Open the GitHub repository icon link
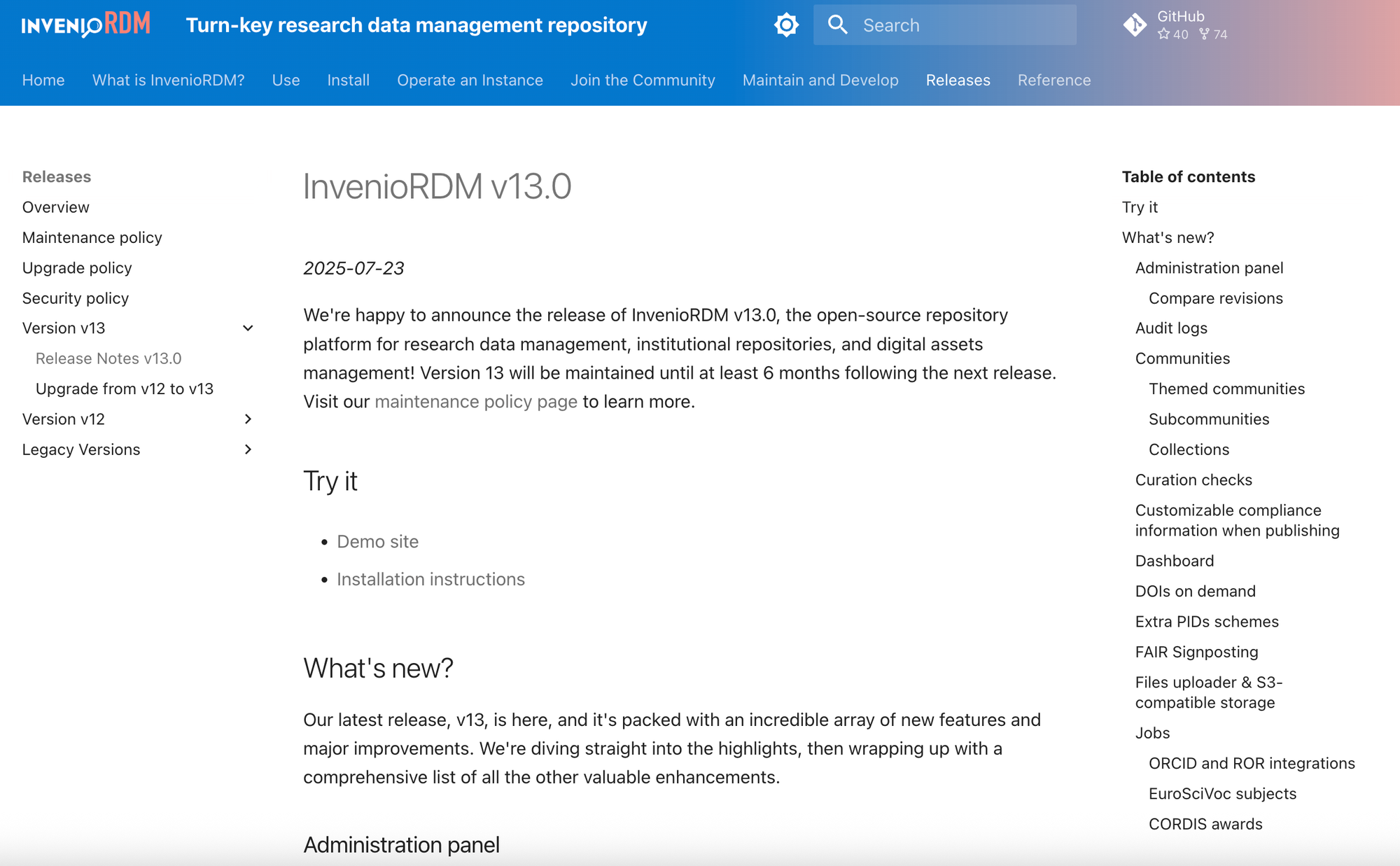This screenshot has height=866, width=1400. tap(1135, 25)
